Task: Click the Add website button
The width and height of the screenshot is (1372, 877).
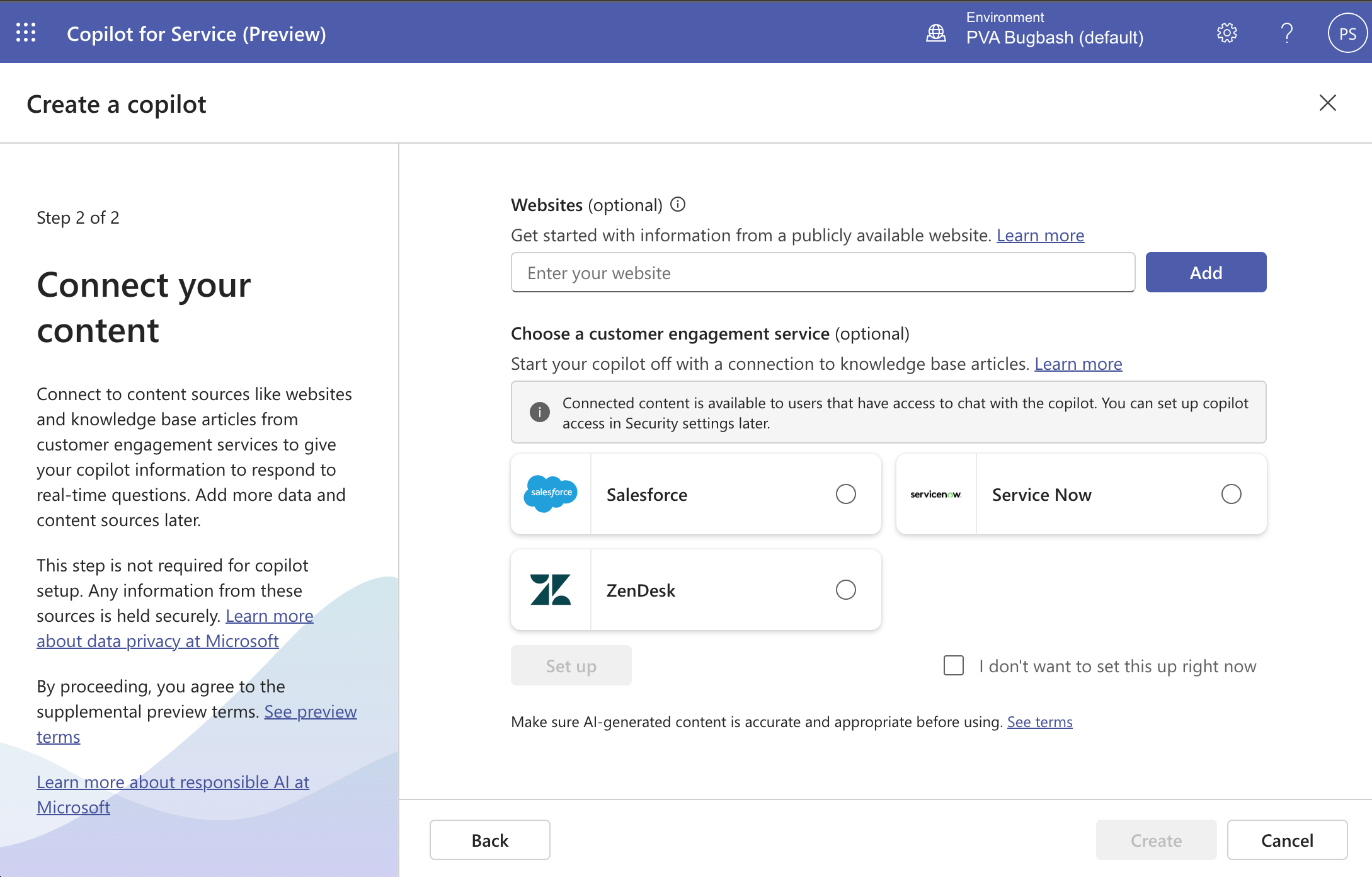Action: 1206,272
